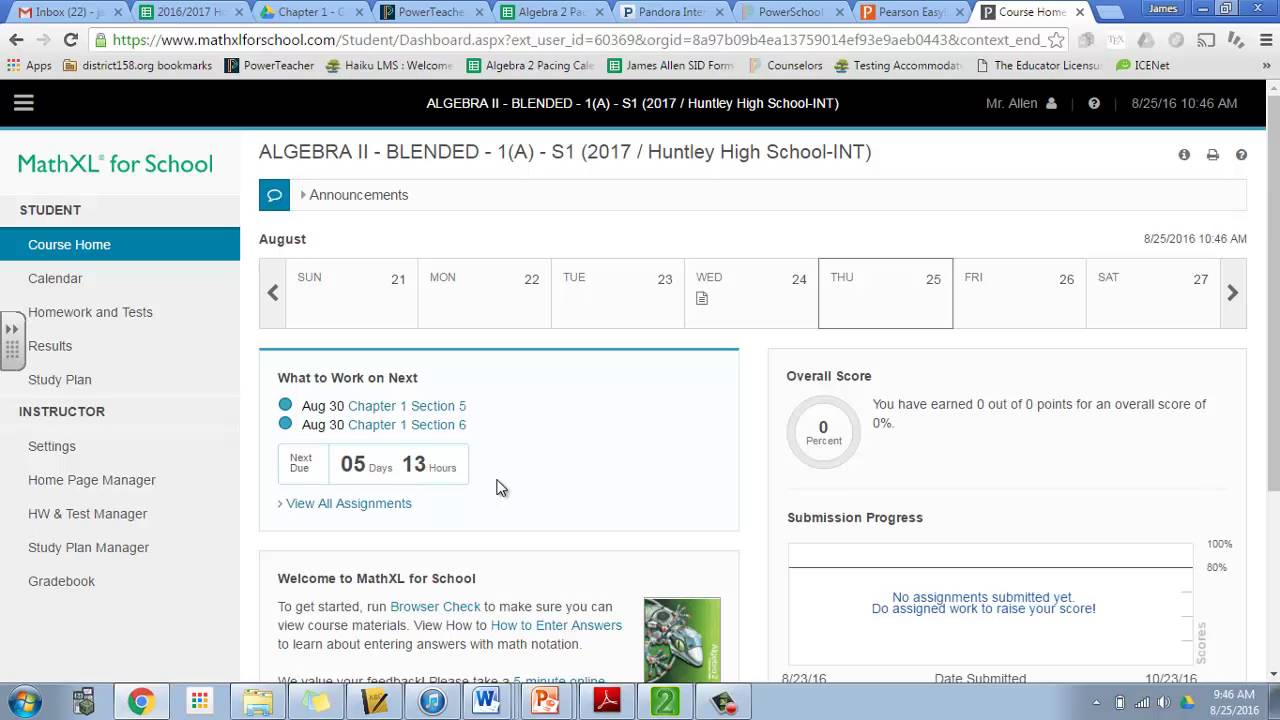Select Friday 26 in the calendar strip

tap(1019, 293)
